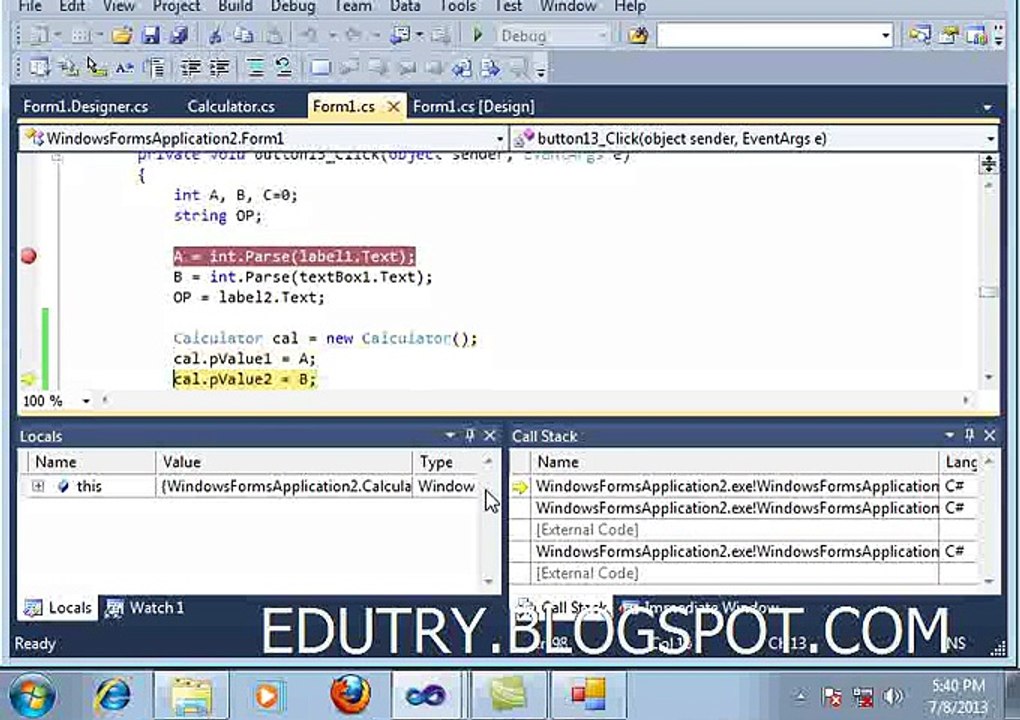Image resolution: width=1020 pixels, height=720 pixels.
Task: Click the Navigate Backward icon
Action: pos(399,35)
